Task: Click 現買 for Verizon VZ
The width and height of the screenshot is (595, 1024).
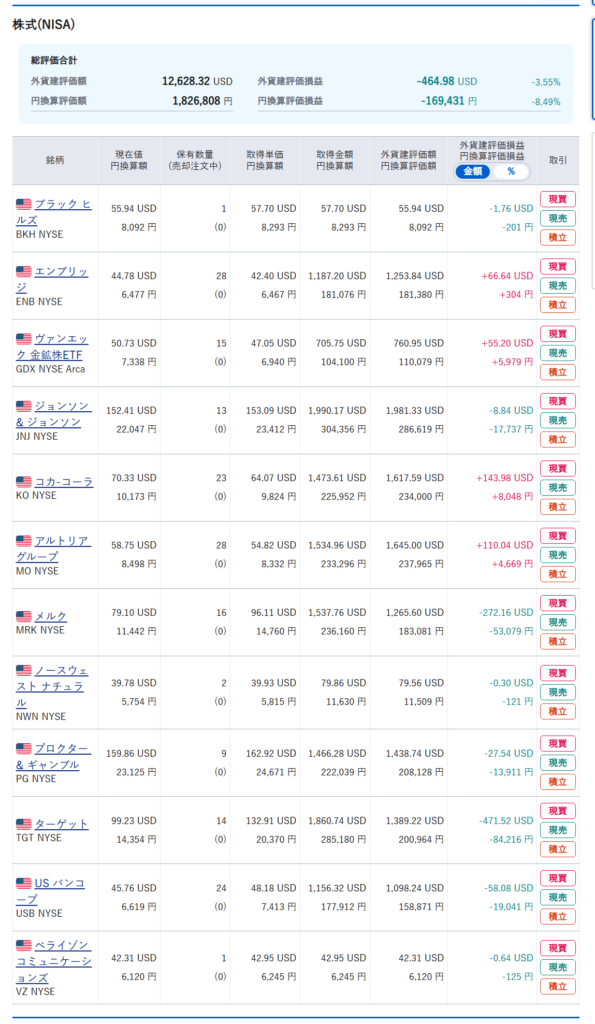Action: [557, 948]
